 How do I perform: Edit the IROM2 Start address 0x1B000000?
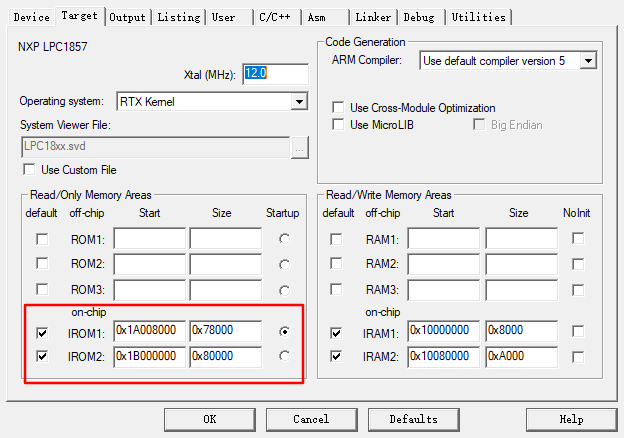coord(149,357)
